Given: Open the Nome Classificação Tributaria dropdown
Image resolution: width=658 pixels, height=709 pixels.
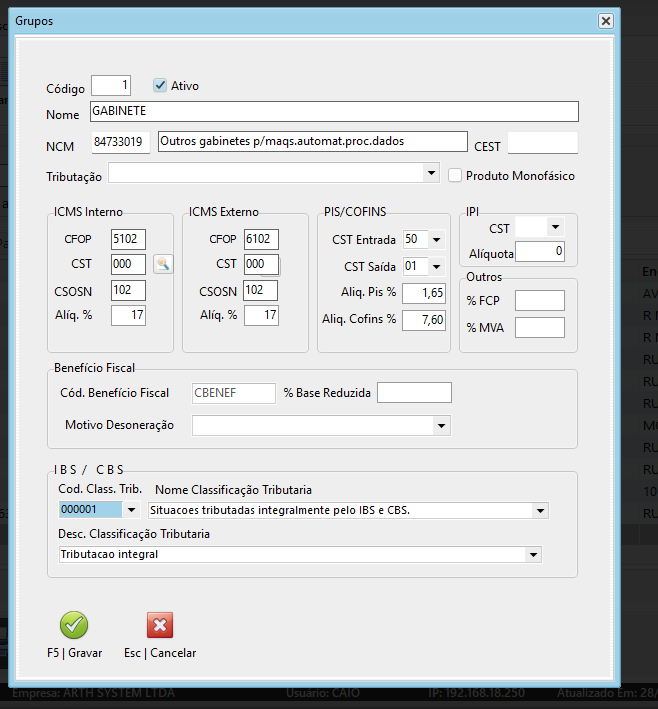Looking at the screenshot, I should pos(541,510).
